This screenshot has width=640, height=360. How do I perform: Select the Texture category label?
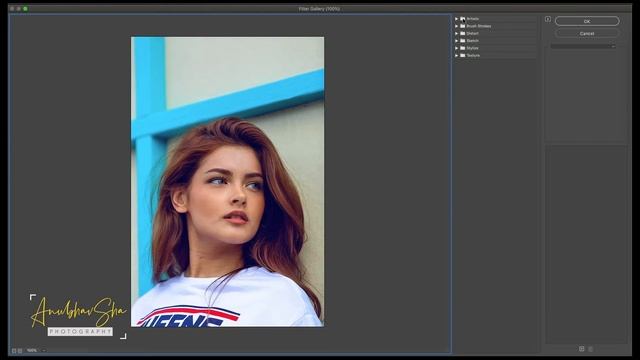click(x=473, y=56)
